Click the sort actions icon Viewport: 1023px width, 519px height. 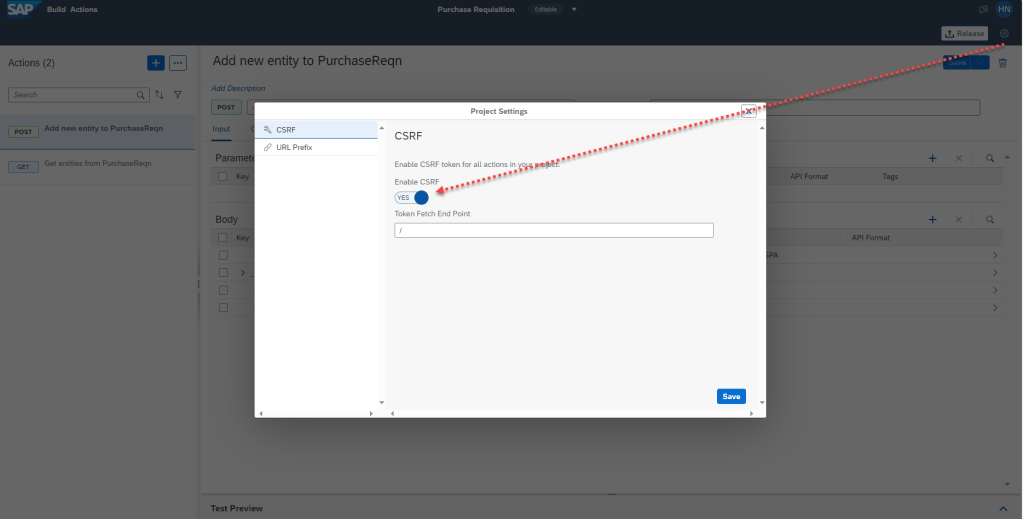pyautogui.click(x=159, y=95)
